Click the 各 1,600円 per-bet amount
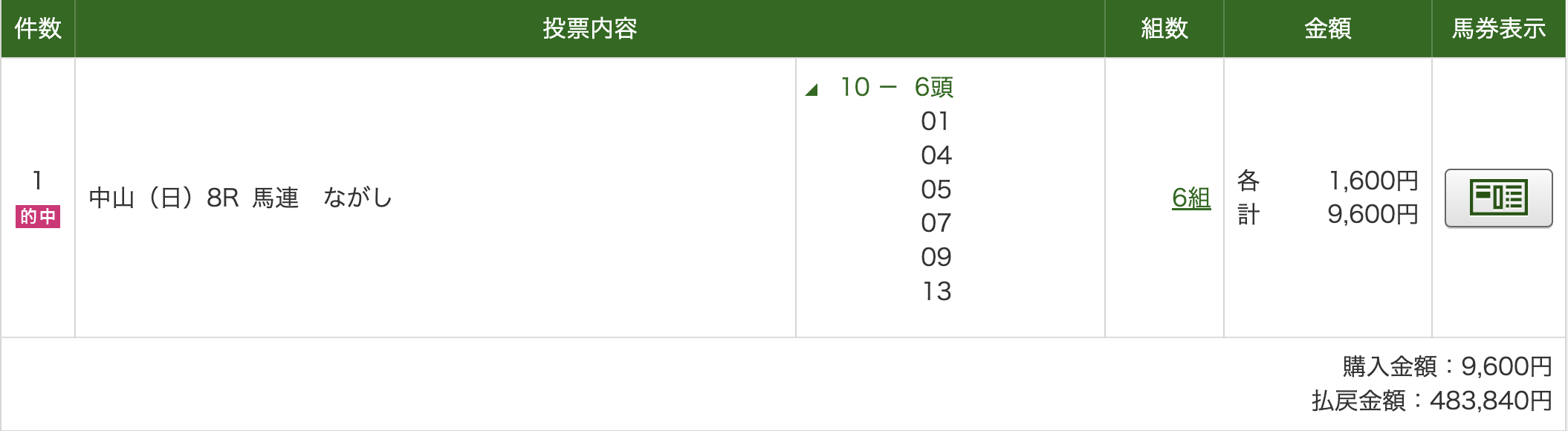Screen dimensions: 1568x431 (x=1327, y=181)
